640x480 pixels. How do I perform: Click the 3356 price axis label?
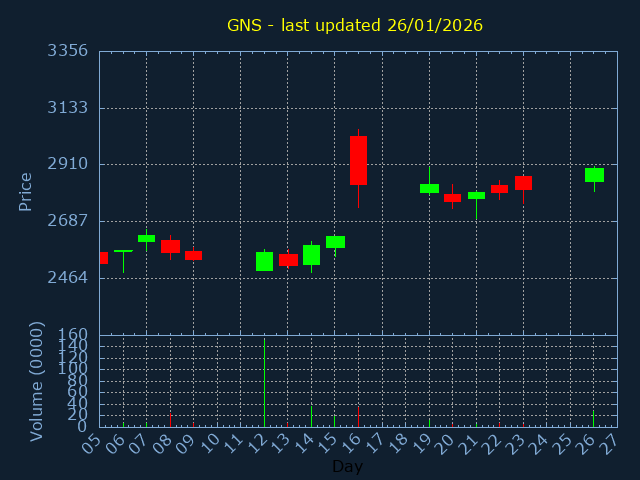[x=67, y=51]
